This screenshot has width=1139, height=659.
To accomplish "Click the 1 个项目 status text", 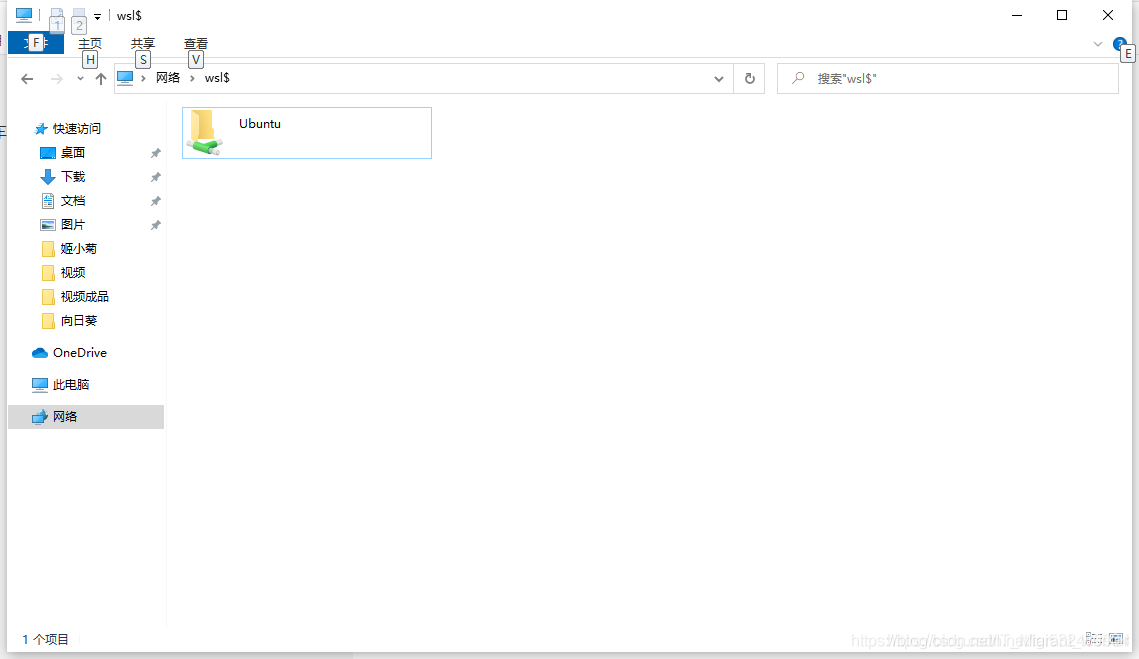I will pos(45,639).
